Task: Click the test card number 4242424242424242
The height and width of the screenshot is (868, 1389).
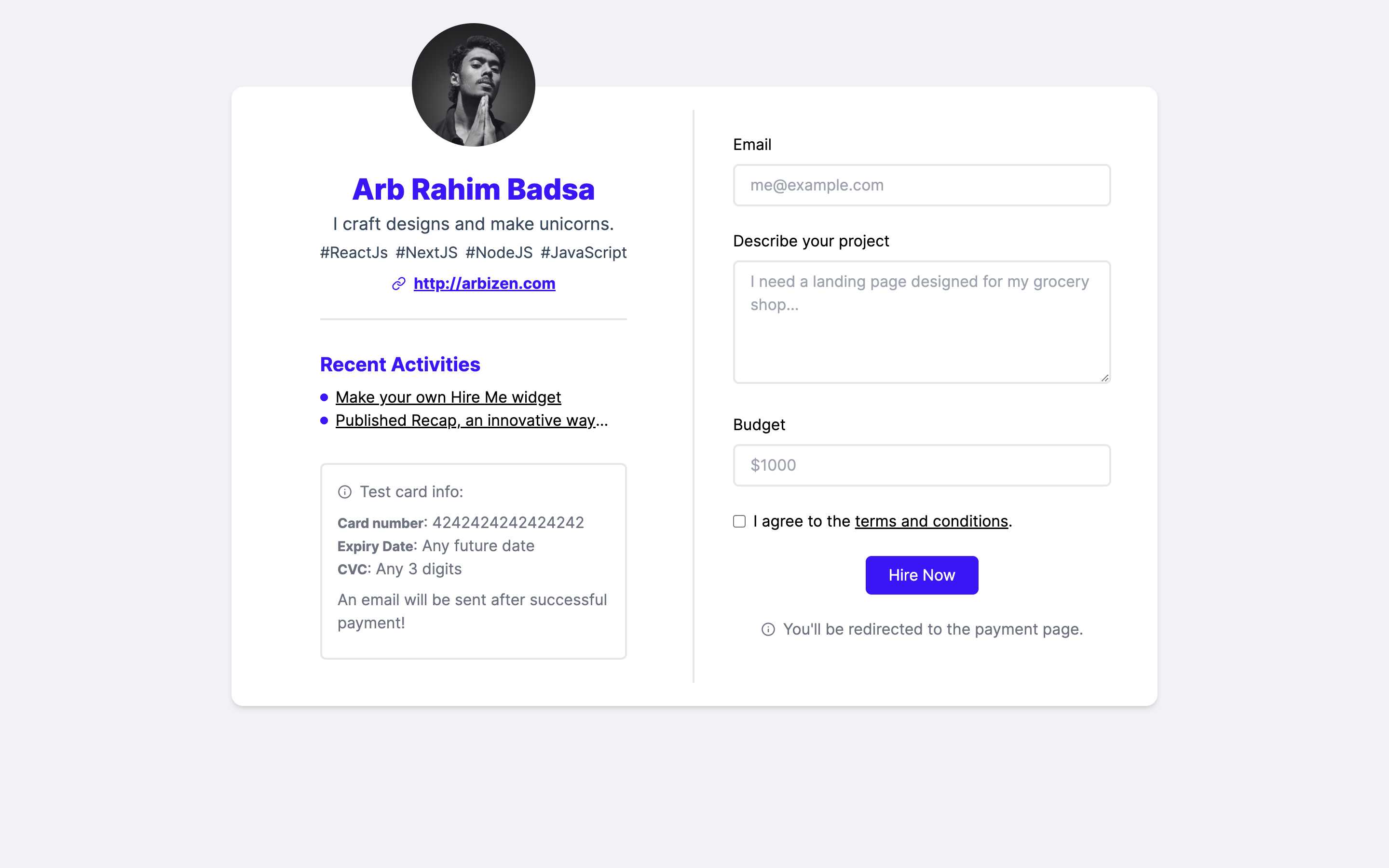Action: (508, 522)
